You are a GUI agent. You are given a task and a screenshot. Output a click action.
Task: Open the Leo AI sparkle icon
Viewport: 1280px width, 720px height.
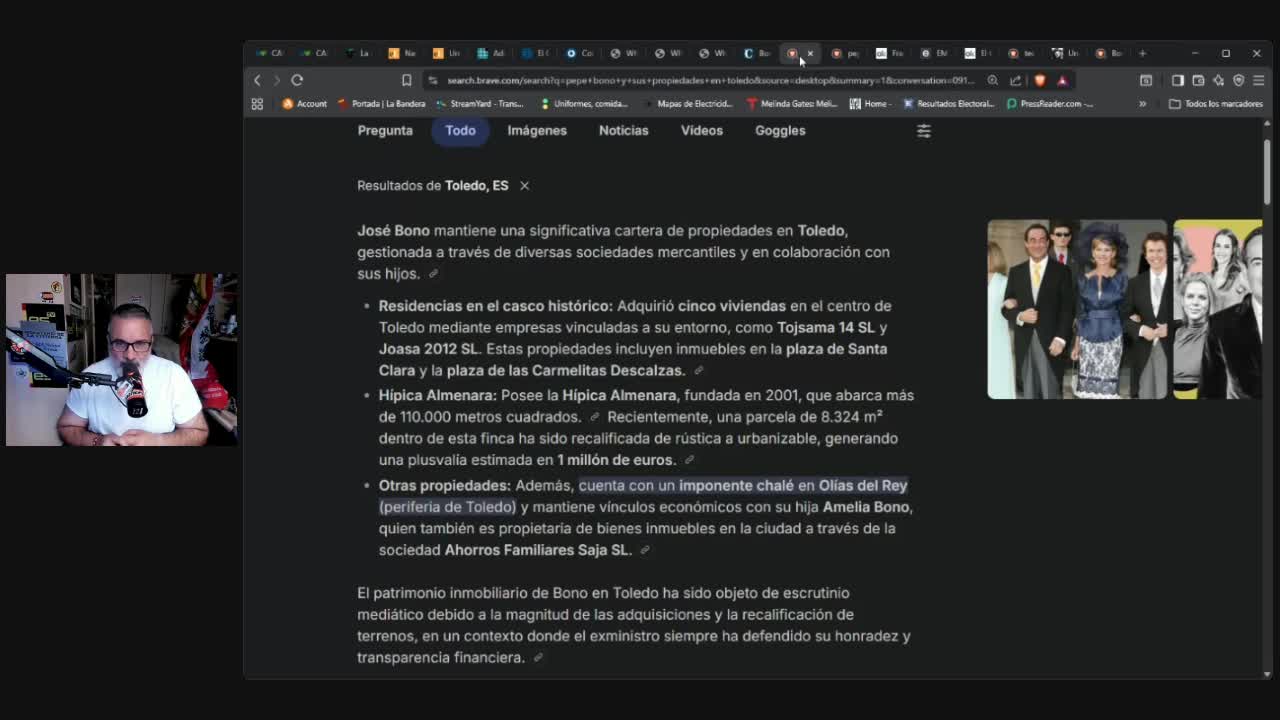tap(1218, 80)
